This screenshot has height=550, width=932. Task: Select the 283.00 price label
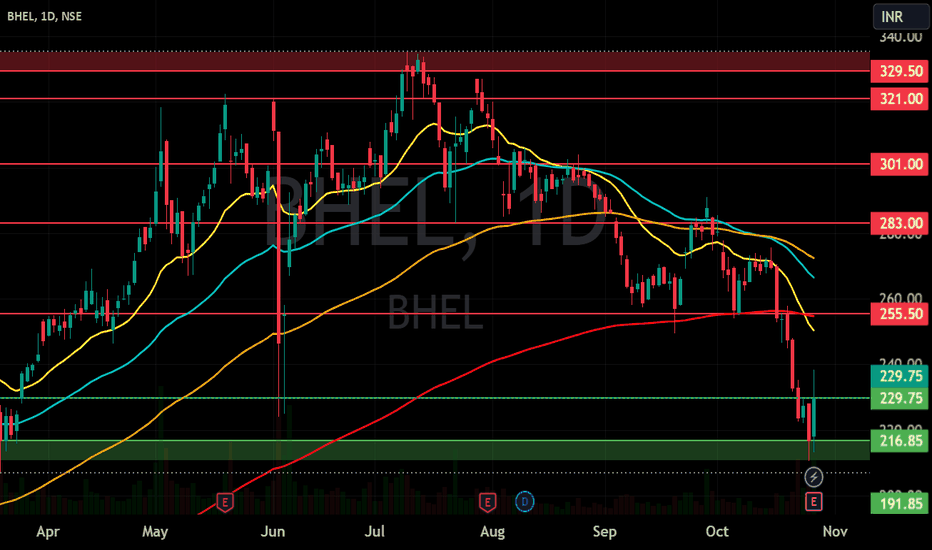(900, 223)
